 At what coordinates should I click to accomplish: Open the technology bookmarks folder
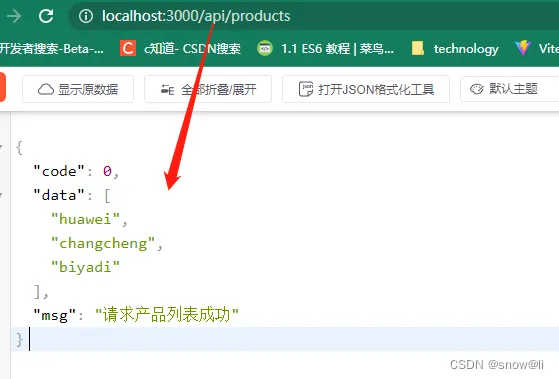tap(455, 48)
